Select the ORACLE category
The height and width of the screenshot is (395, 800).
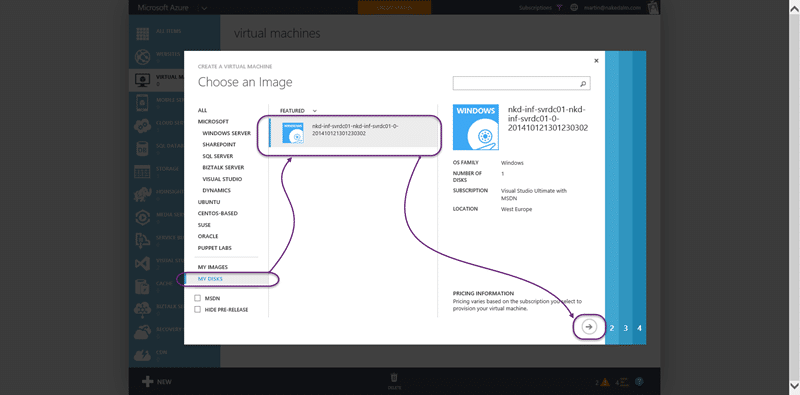208,236
